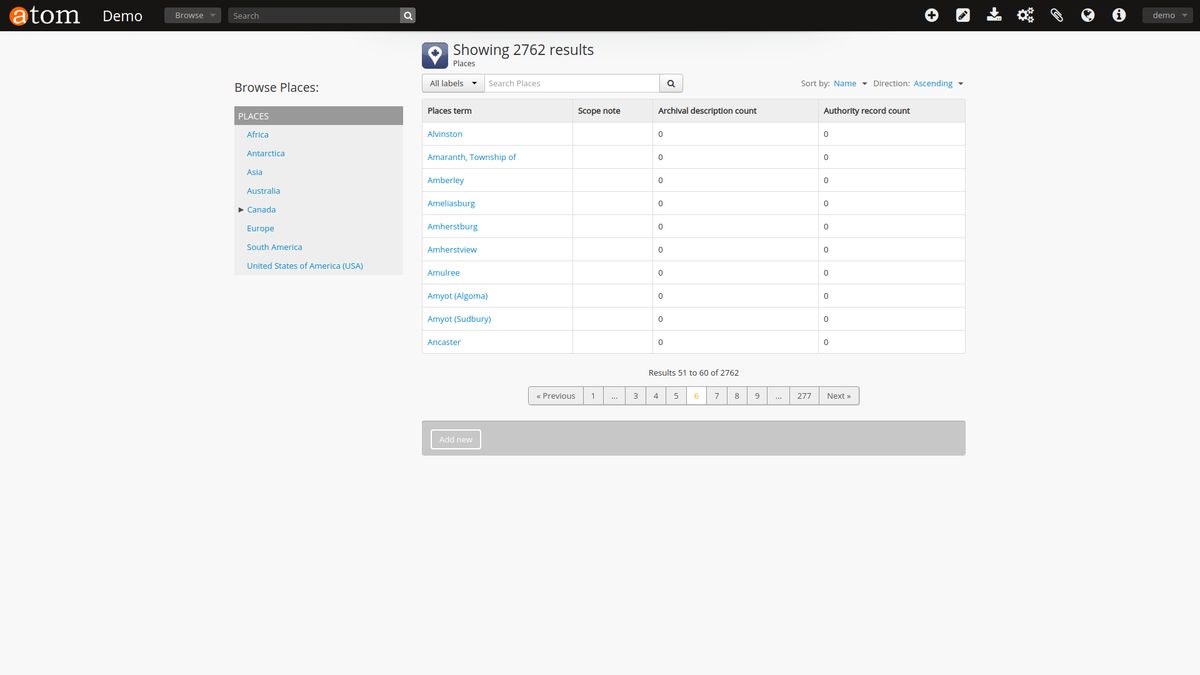Open the Clipboard paperclip menu
This screenshot has width=1200, height=675.
1056,15
